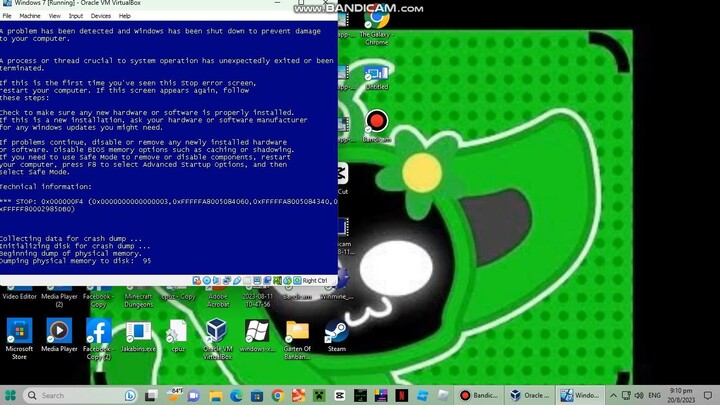This screenshot has width=720, height=405.
Task: Switch to Oracle VirtualBox Manager taskbar button
Action: [530, 395]
